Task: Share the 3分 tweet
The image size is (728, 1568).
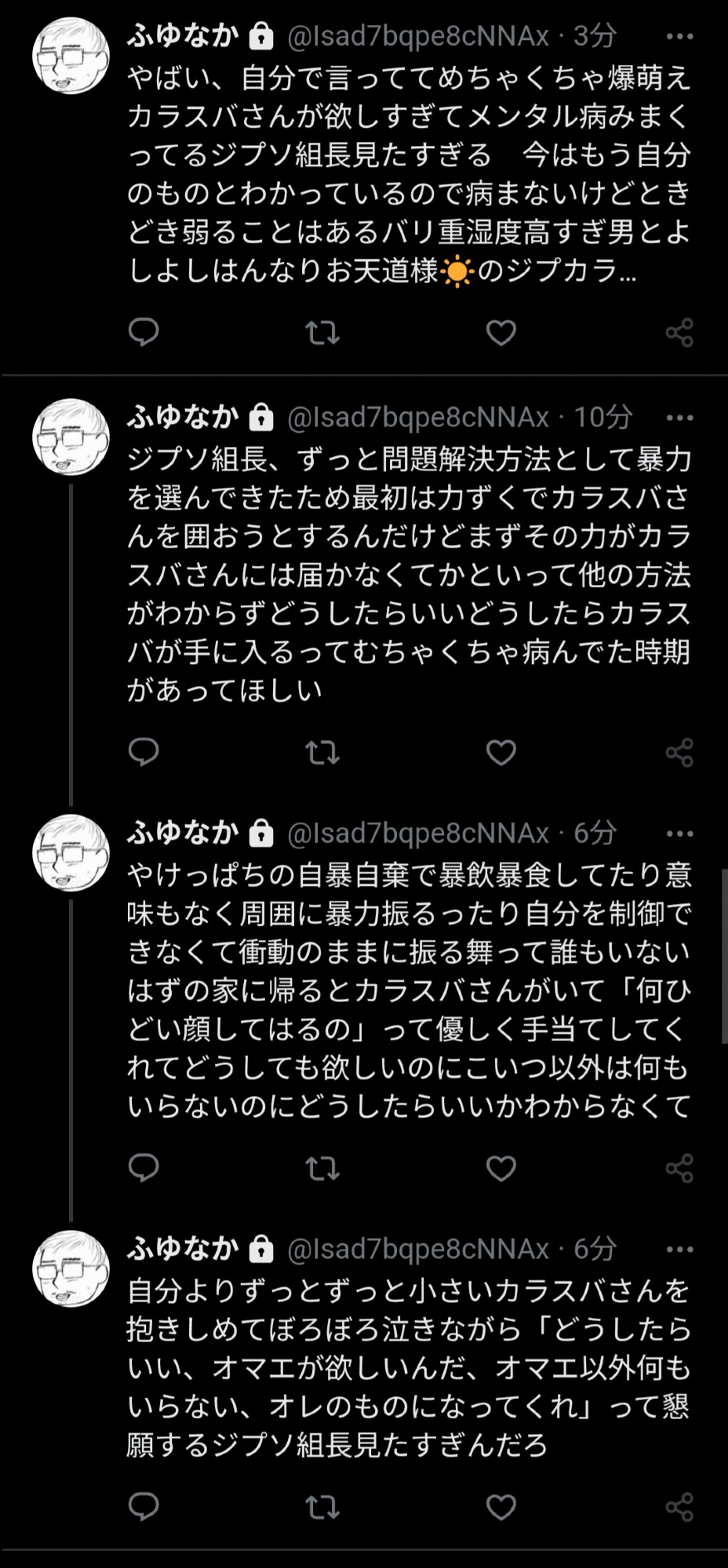Action: click(x=679, y=332)
